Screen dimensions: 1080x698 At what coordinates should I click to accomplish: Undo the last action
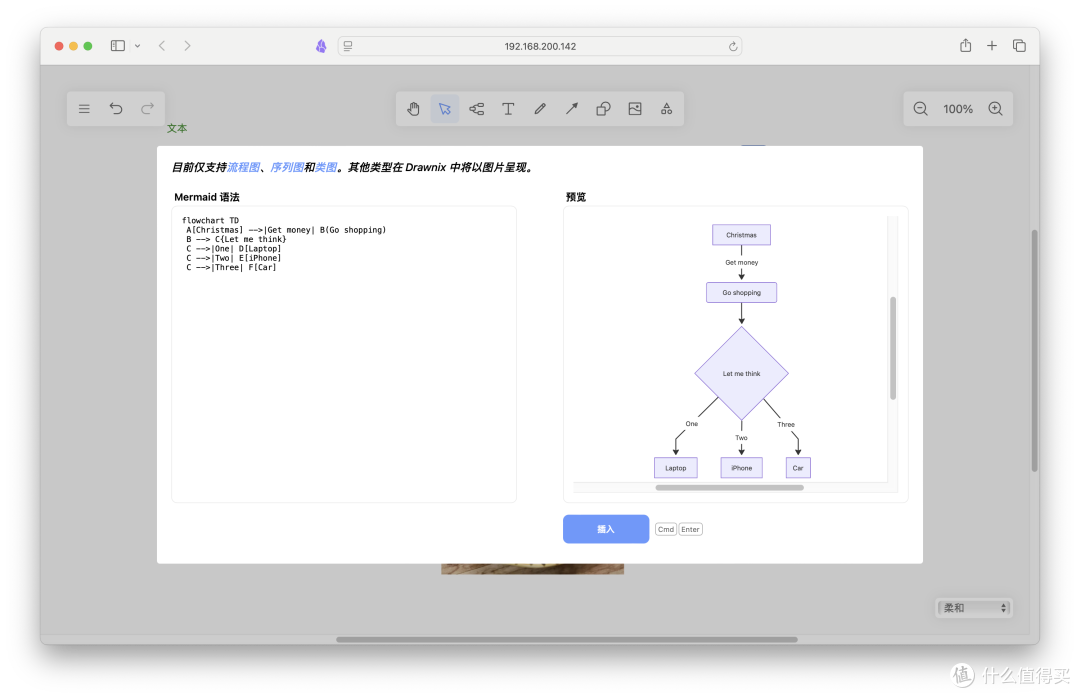click(115, 108)
